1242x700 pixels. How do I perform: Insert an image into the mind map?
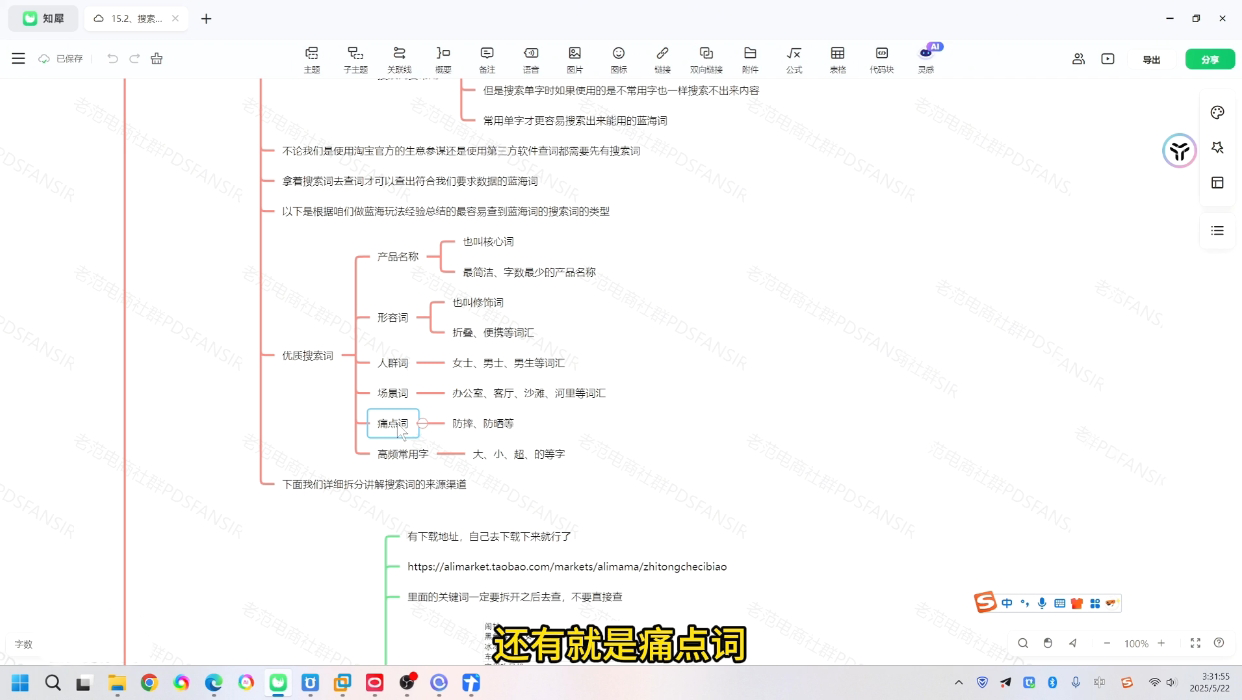tap(575, 58)
